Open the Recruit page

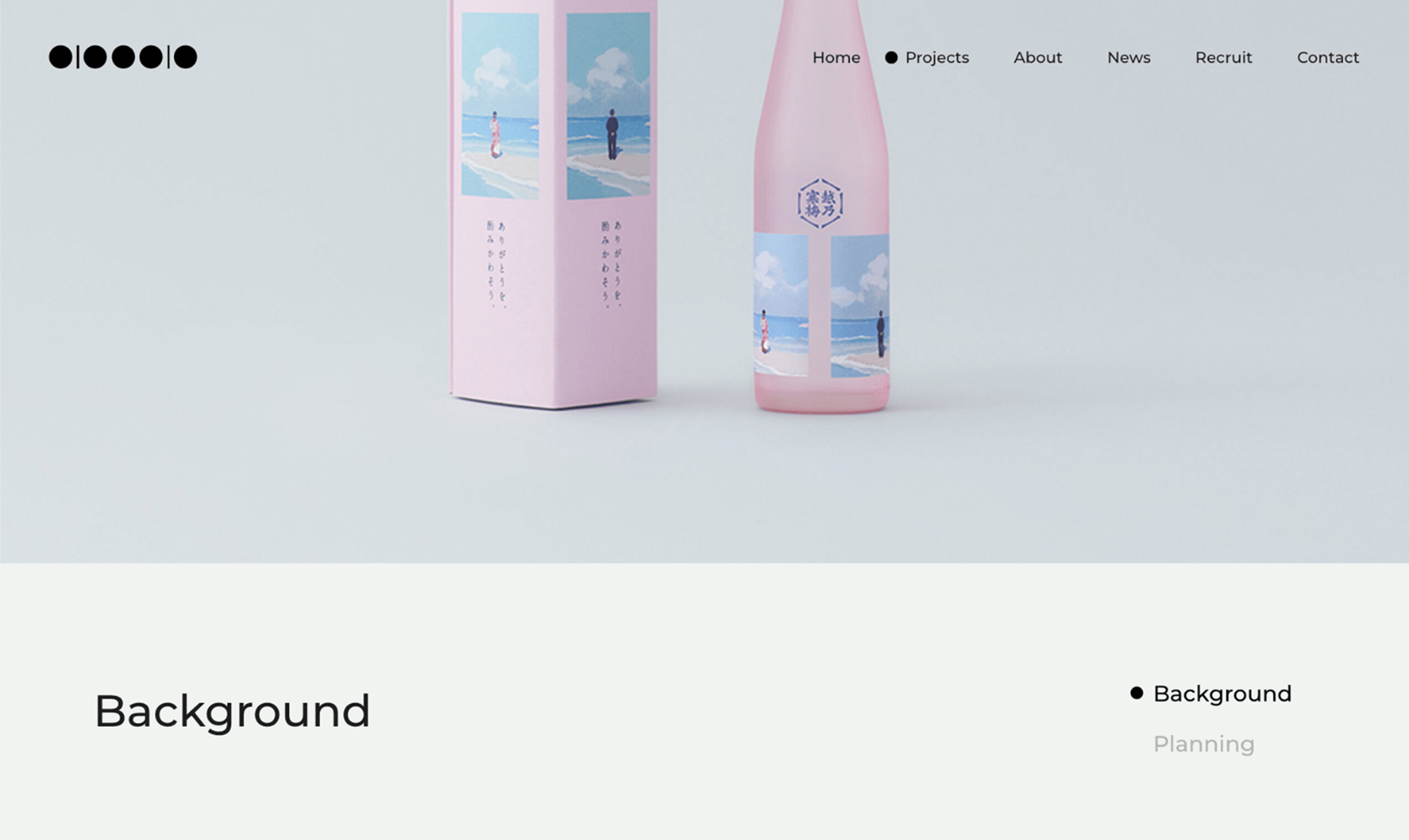tap(1223, 58)
